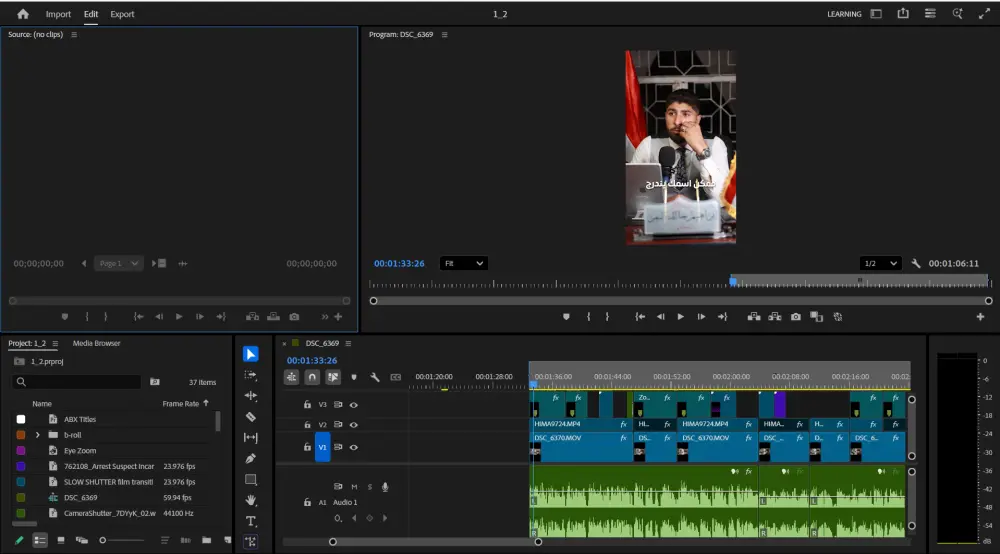Toggle timeline snapping magnet
The image size is (1000, 554).
(312, 377)
